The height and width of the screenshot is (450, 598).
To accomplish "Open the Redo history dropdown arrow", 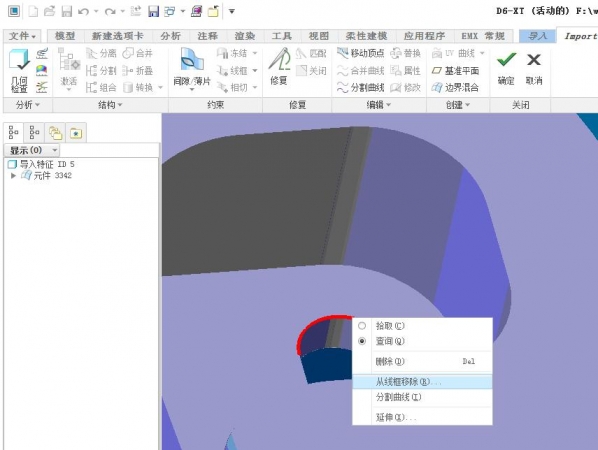I will (x=123, y=12).
